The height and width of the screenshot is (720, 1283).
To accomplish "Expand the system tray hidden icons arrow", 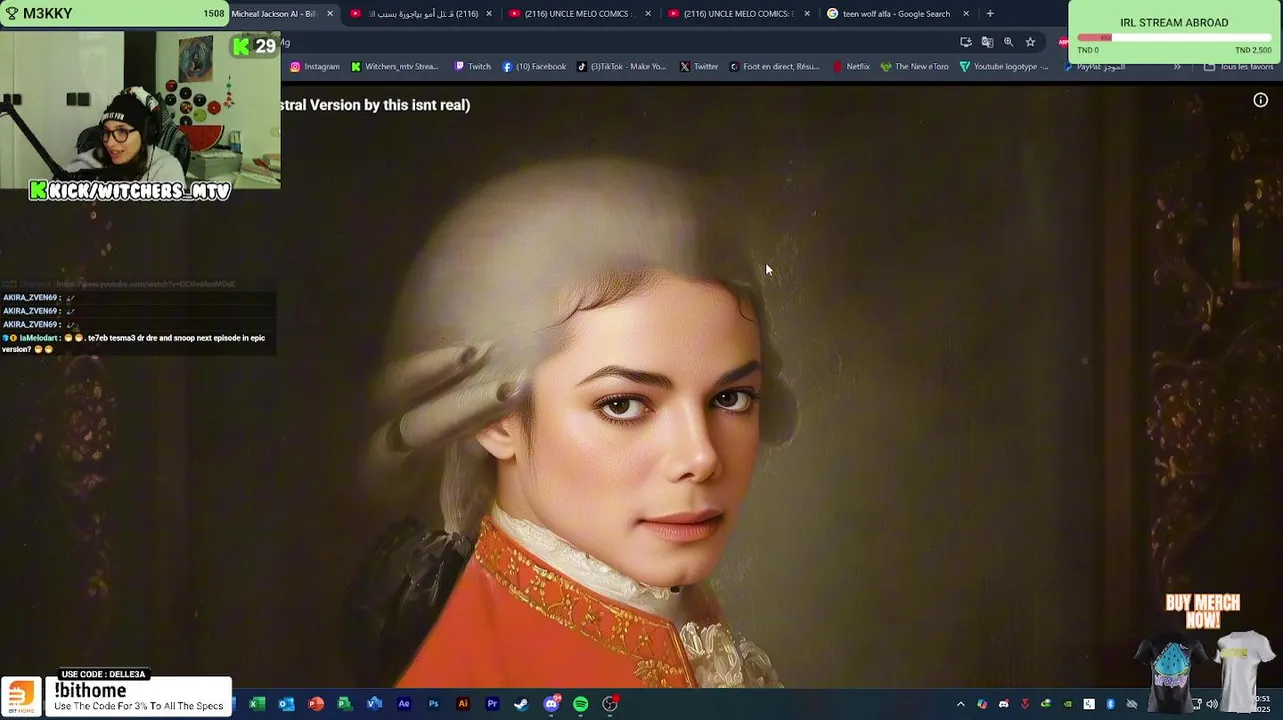I will click(961, 704).
